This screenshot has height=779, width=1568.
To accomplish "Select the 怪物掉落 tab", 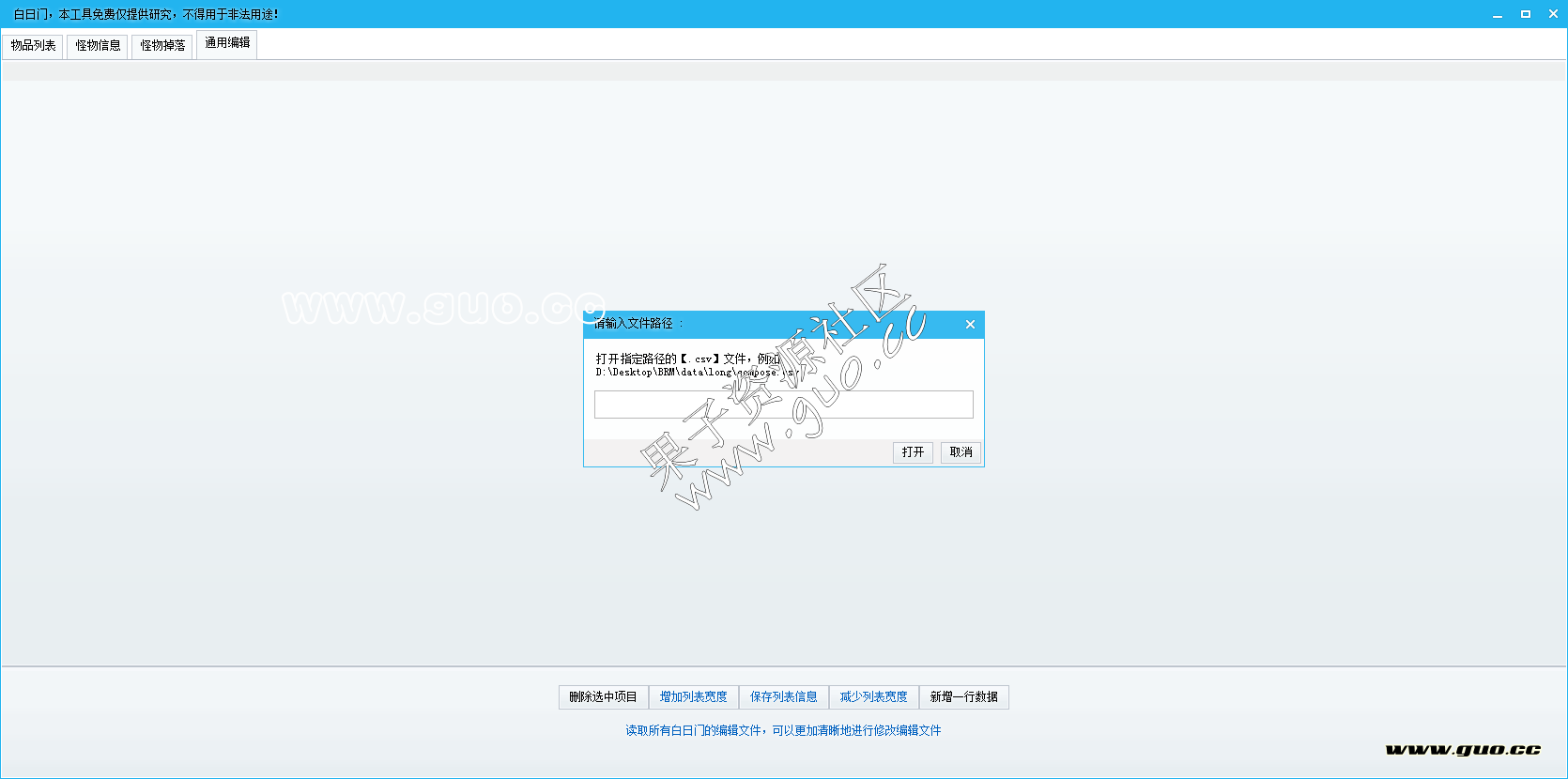I will 162,45.
